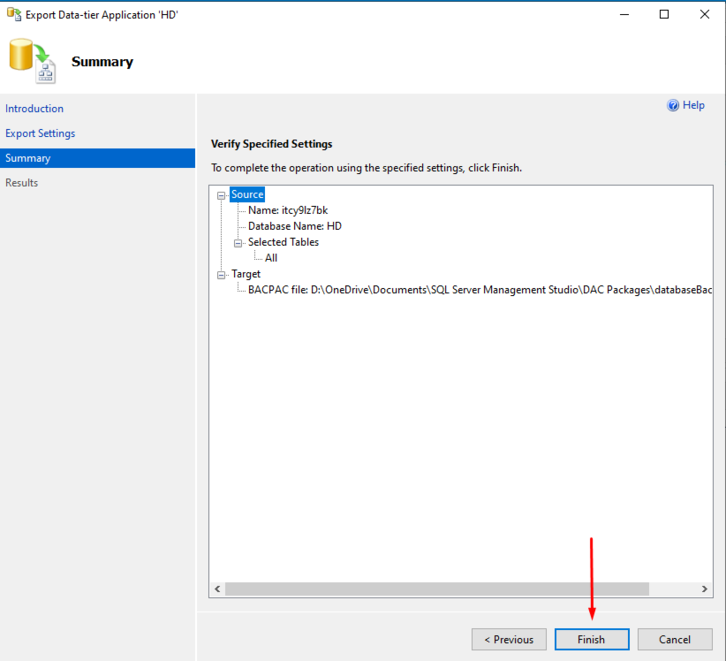Click the Finish button
The height and width of the screenshot is (661, 726).
(592, 639)
